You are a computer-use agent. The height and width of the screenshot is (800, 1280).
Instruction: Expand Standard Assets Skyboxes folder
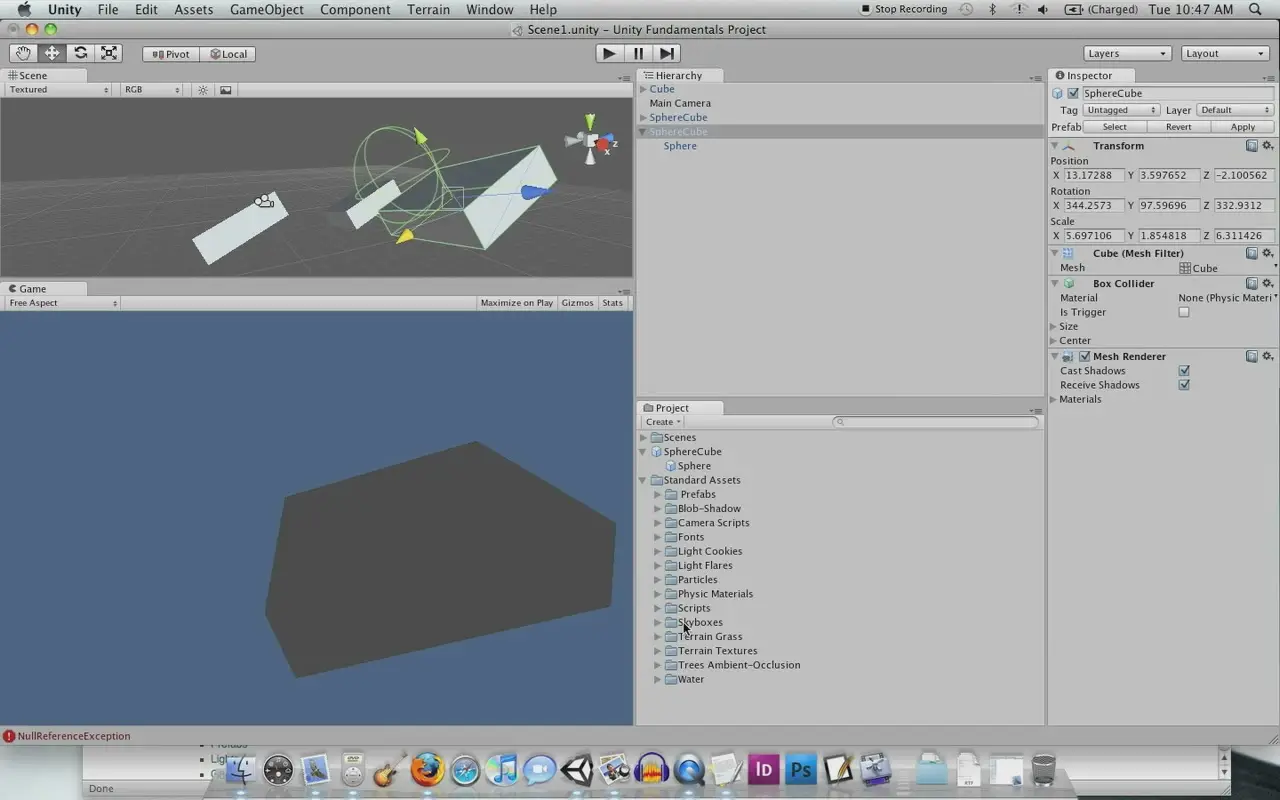(x=658, y=623)
